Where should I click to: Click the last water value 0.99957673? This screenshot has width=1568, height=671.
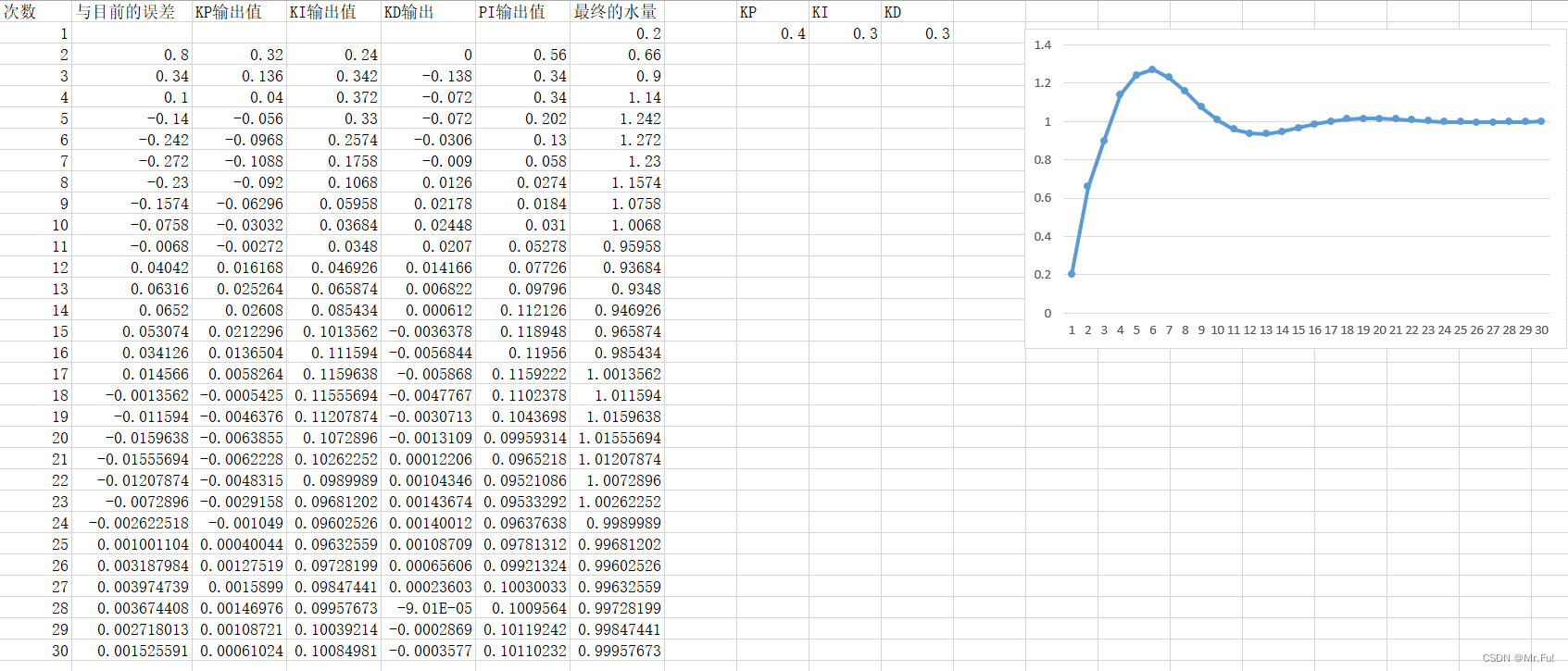tap(617, 651)
